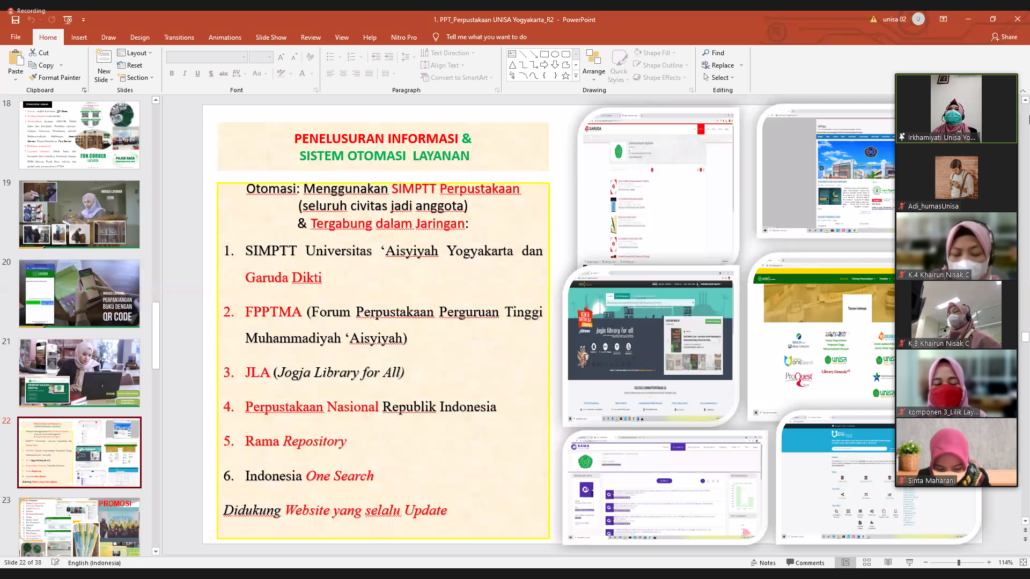Image resolution: width=1030 pixels, height=579 pixels.
Task: Switch to the Design tab
Action: pyautogui.click(x=140, y=37)
